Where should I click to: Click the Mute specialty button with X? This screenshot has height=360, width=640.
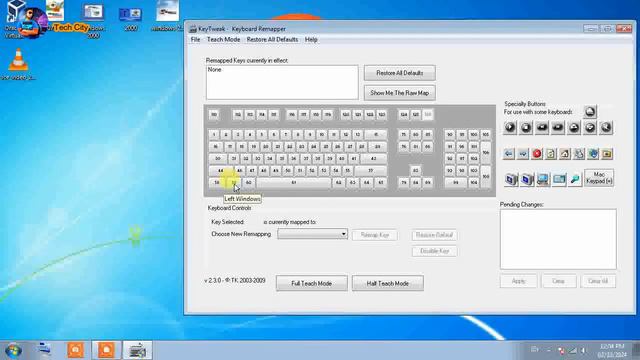click(x=606, y=128)
